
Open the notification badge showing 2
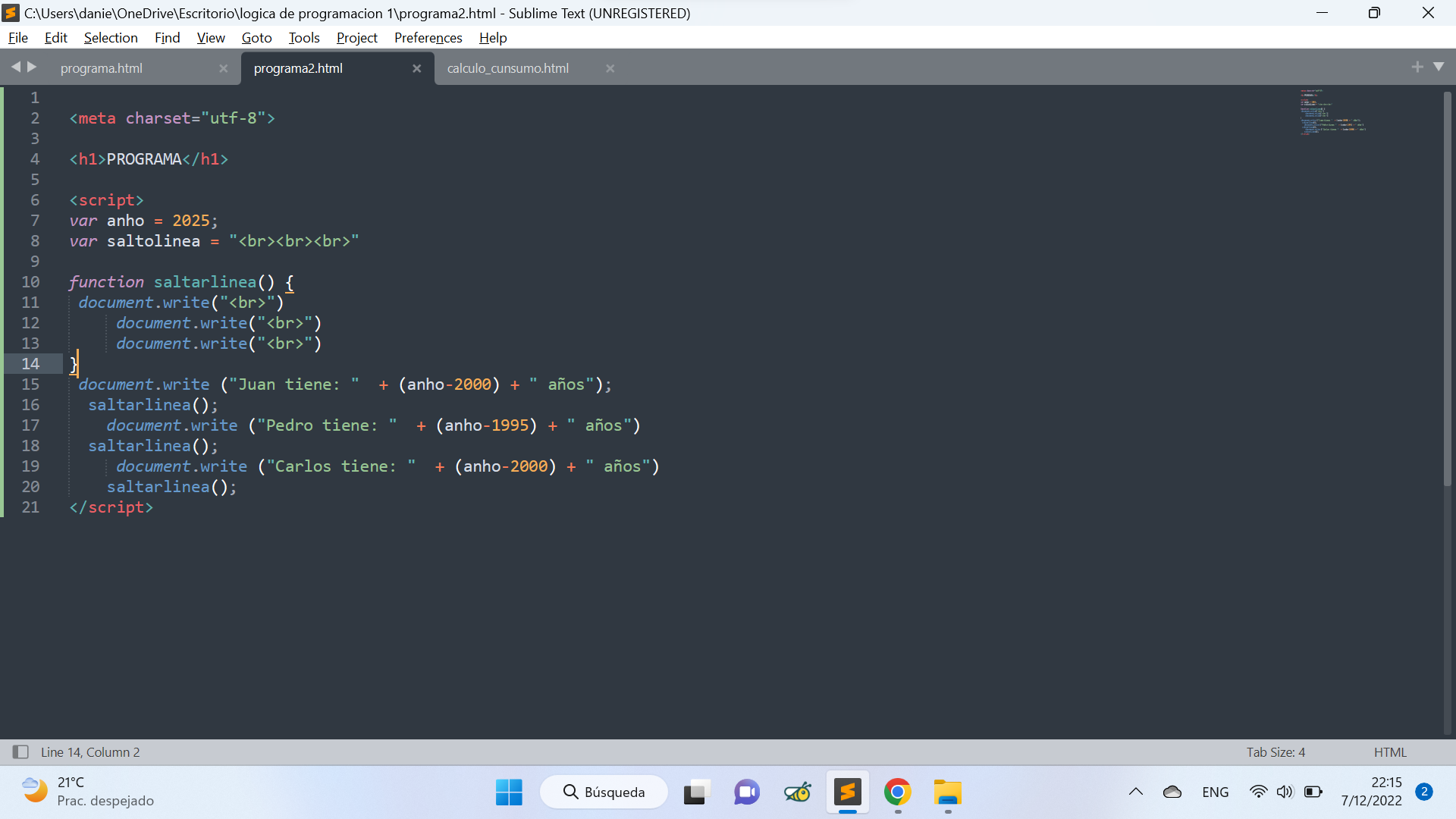point(1424,792)
